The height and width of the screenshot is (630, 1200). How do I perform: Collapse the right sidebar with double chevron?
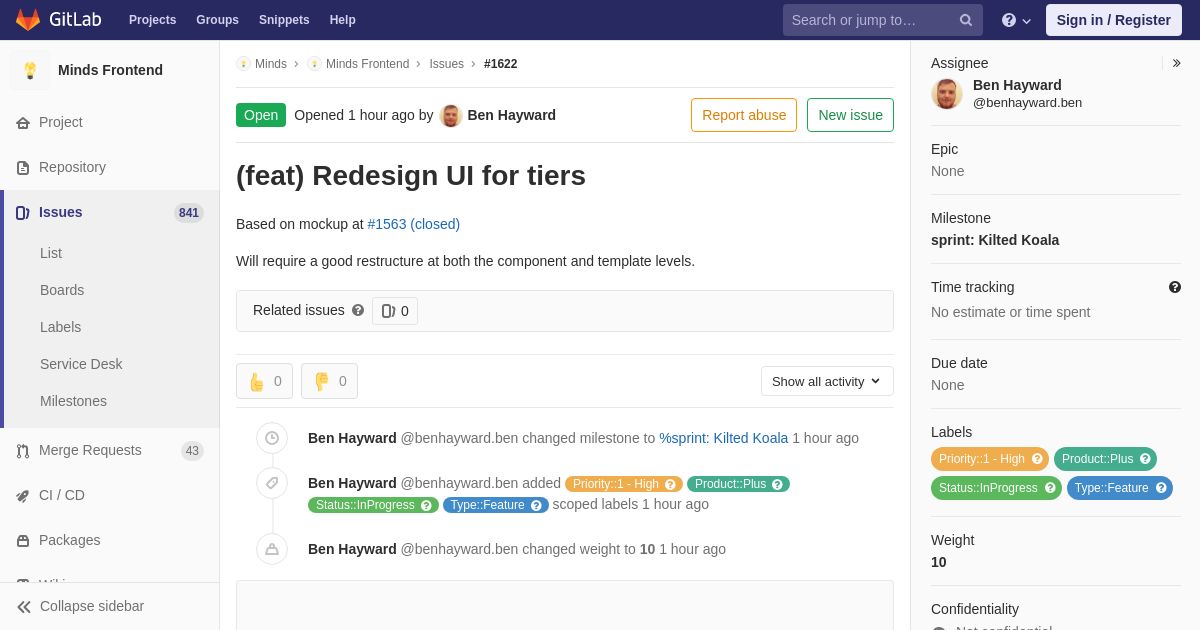pyautogui.click(x=1176, y=63)
